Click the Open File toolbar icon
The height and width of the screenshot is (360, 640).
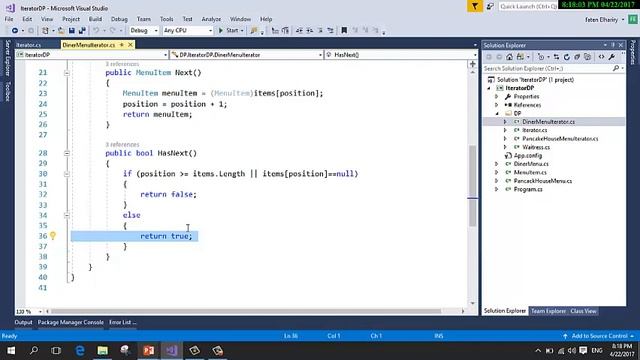coord(61,31)
